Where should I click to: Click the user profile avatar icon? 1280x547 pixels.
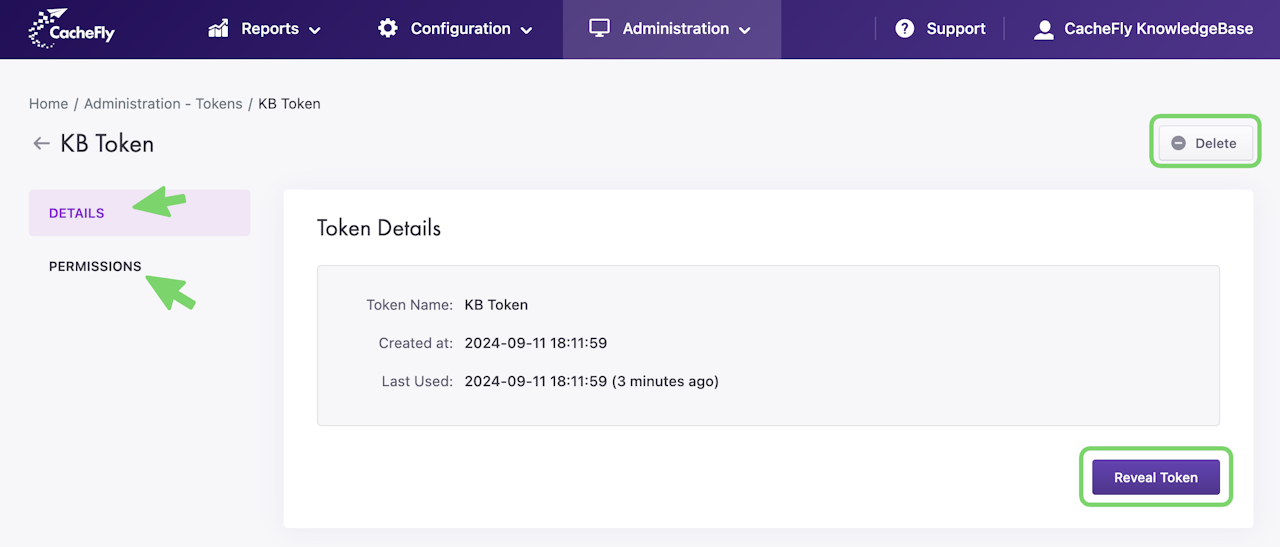pos(1044,29)
